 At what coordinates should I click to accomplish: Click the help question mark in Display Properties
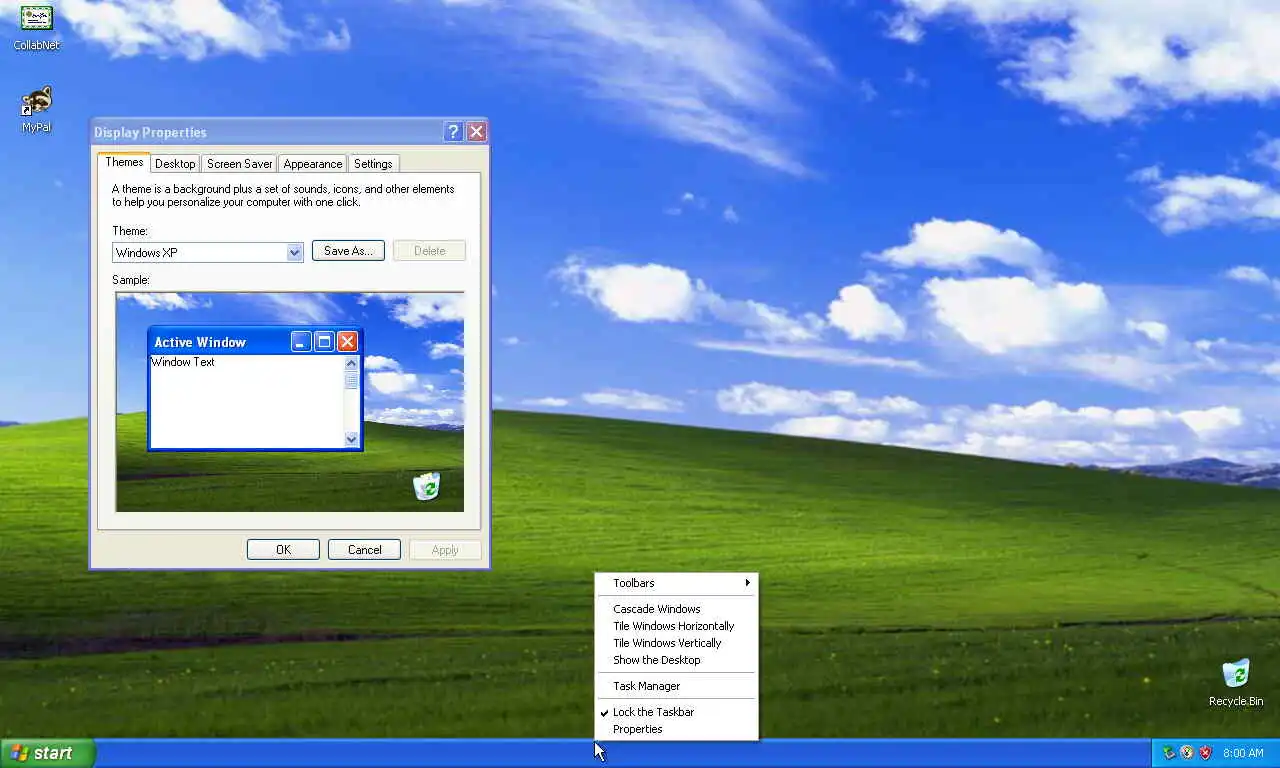pos(453,132)
